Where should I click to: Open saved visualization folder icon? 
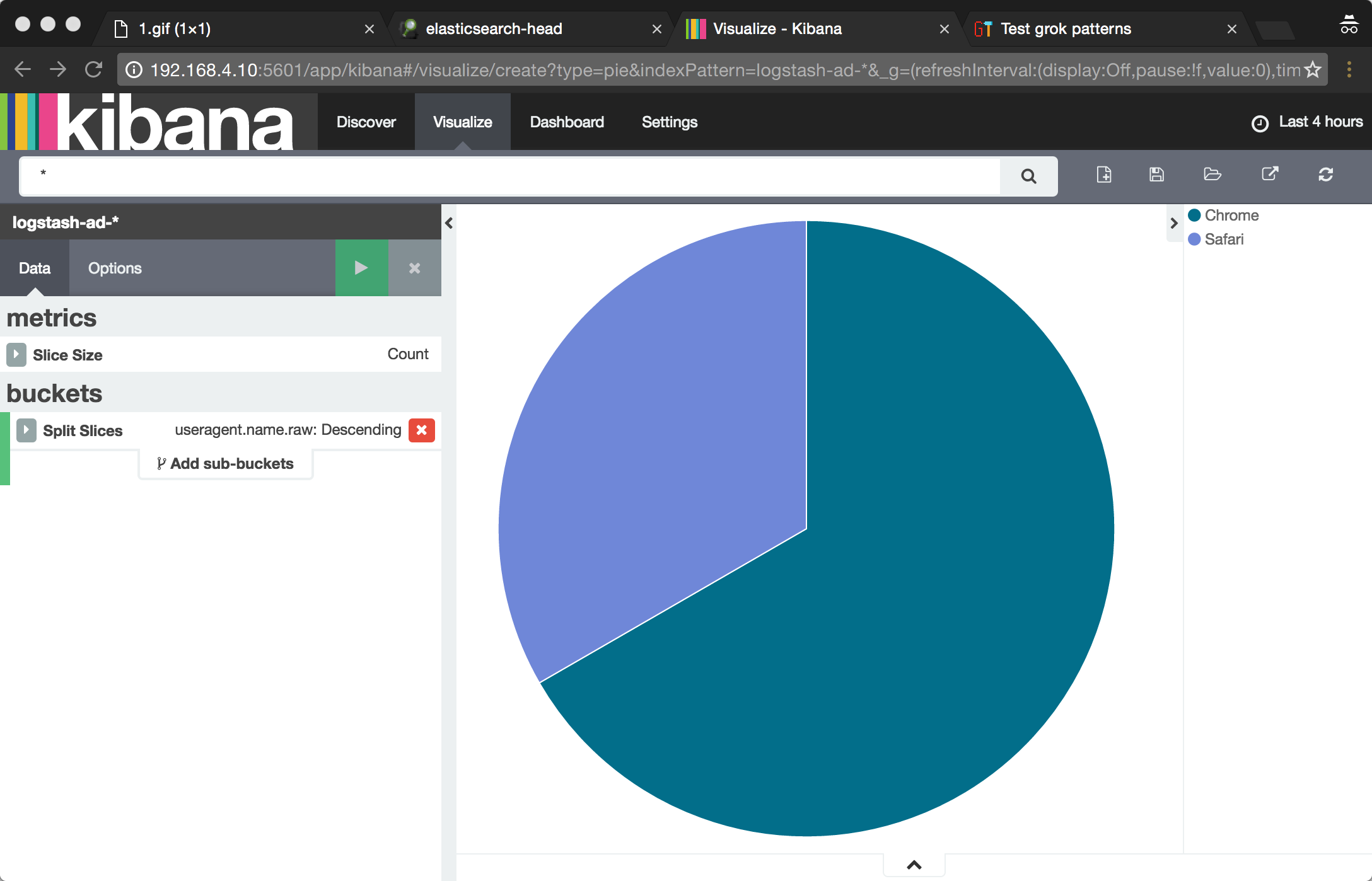(x=1212, y=175)
